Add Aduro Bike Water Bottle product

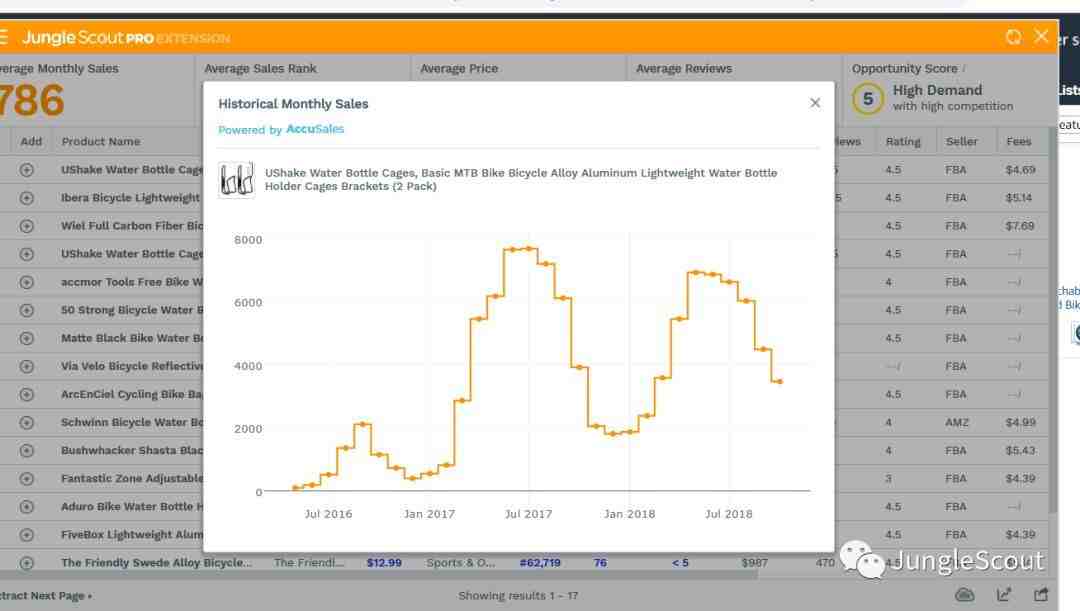pyautogui.click(x=27, y=506)
